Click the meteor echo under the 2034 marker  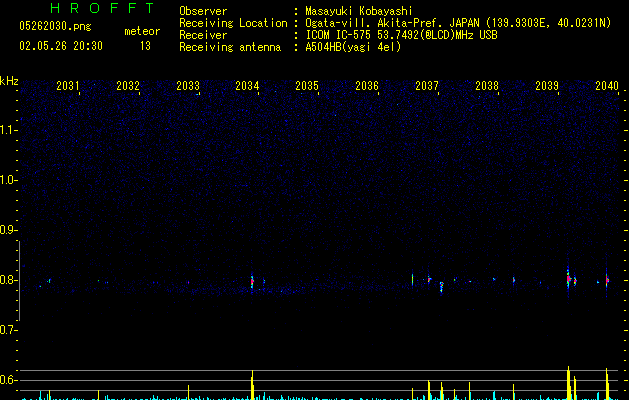click(252, 282)
